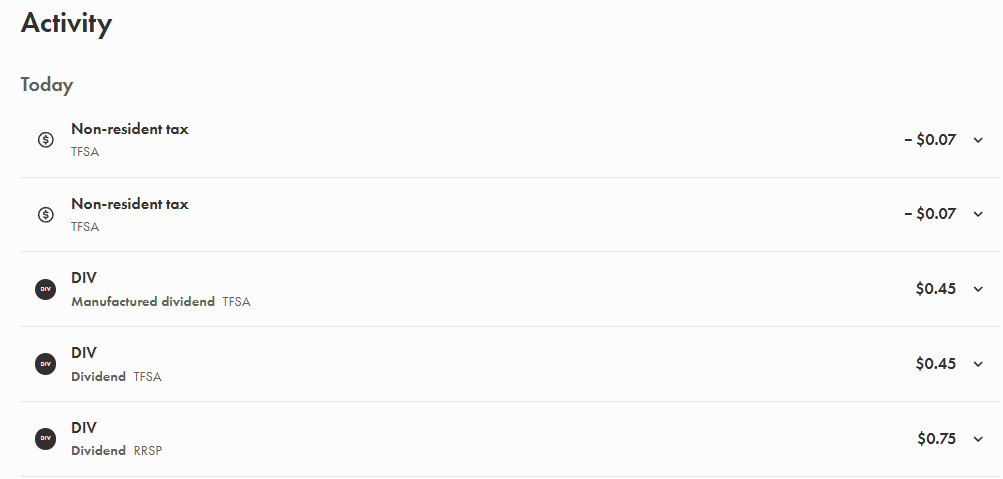Click the dollar icon of the topmost Non-resident tax entry
This screenshot has width=1003, height=479.
click(x=45, y=139)
